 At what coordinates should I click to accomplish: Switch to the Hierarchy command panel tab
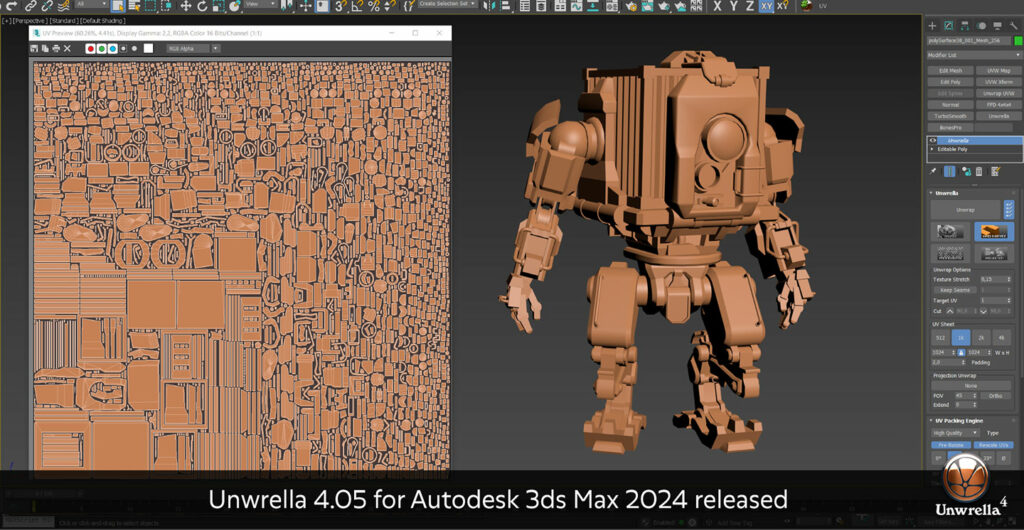tap(965, 26)
